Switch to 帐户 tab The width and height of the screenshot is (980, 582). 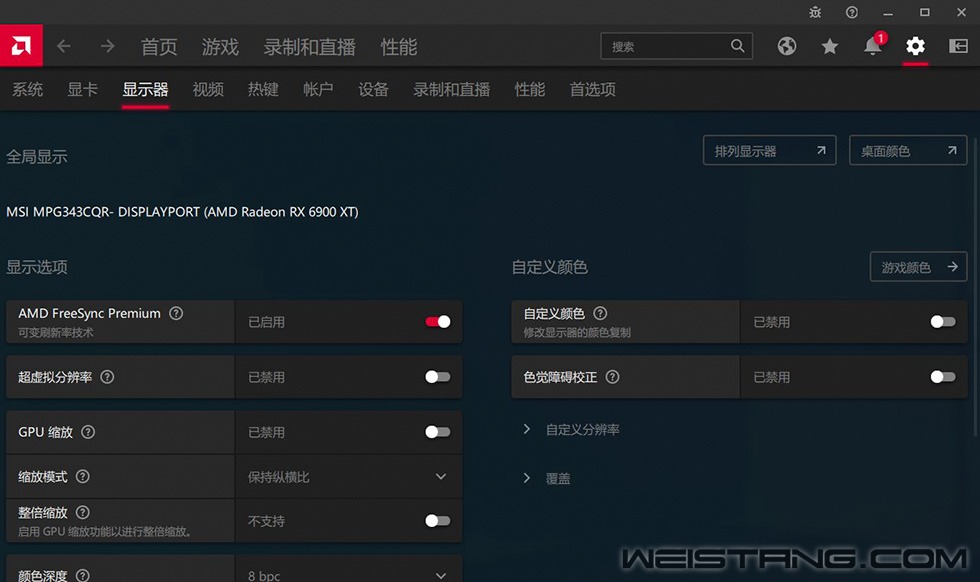coord(318,89)
